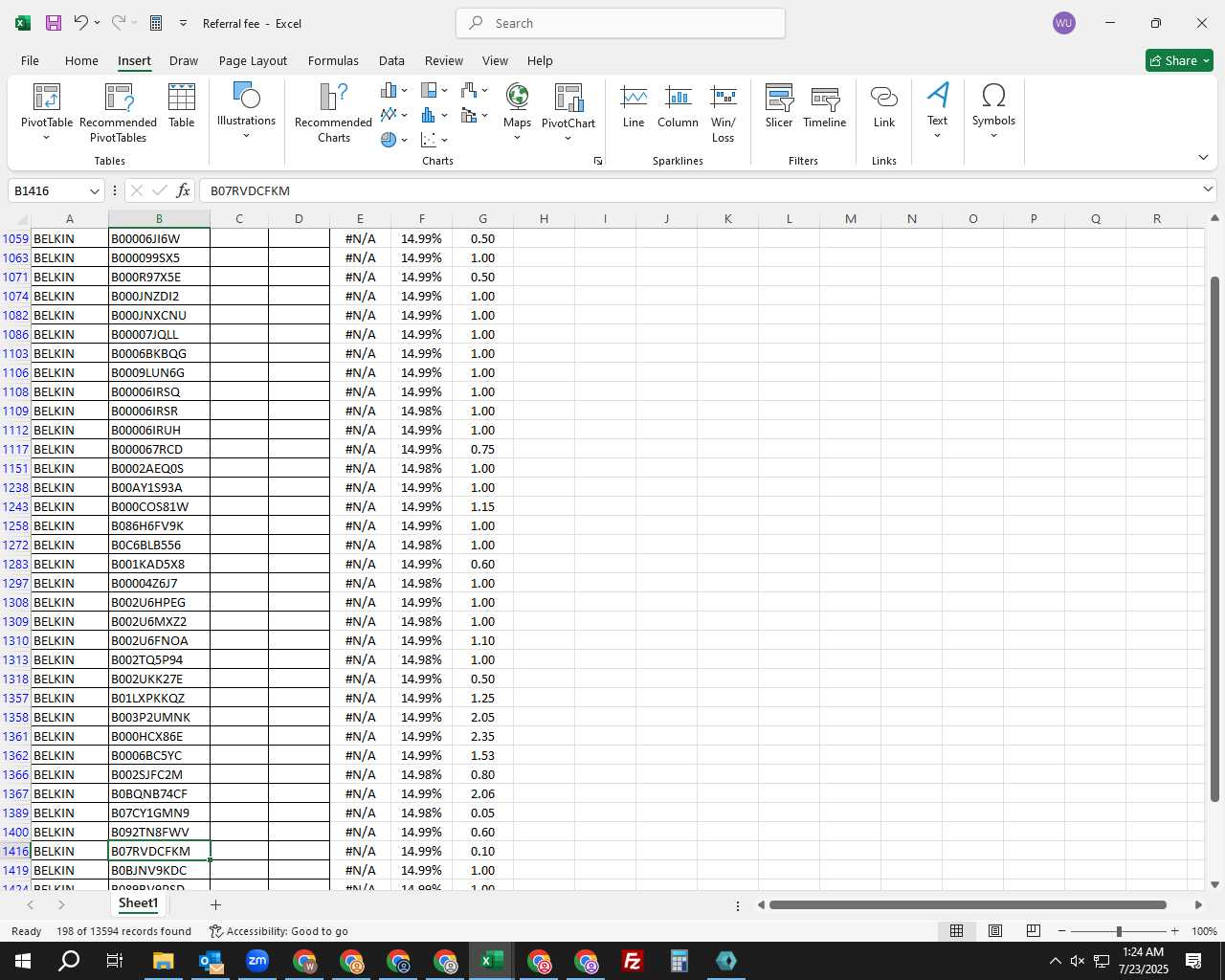Viewport: 1225px width, 980px height.
Task: Collapse the ribbon with the chevron
Action: click(1203, 157)
